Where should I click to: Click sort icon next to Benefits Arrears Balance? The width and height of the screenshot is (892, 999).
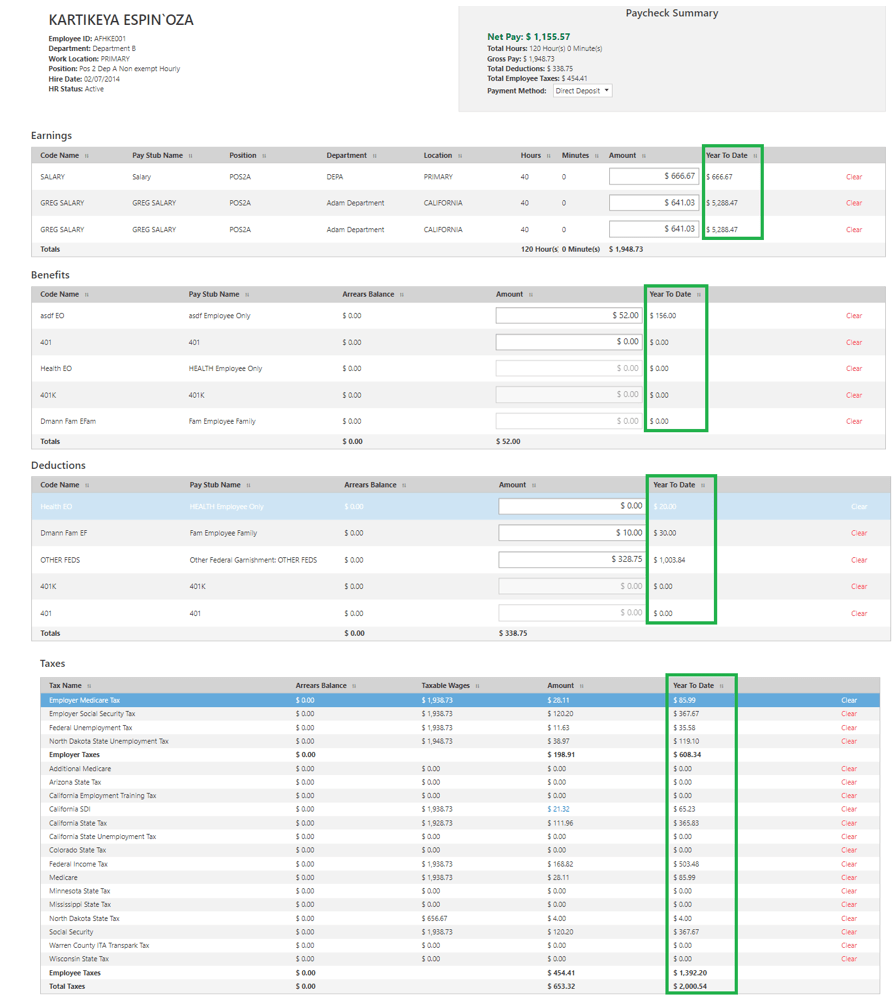pyautogui.click(x=402, y=295)
